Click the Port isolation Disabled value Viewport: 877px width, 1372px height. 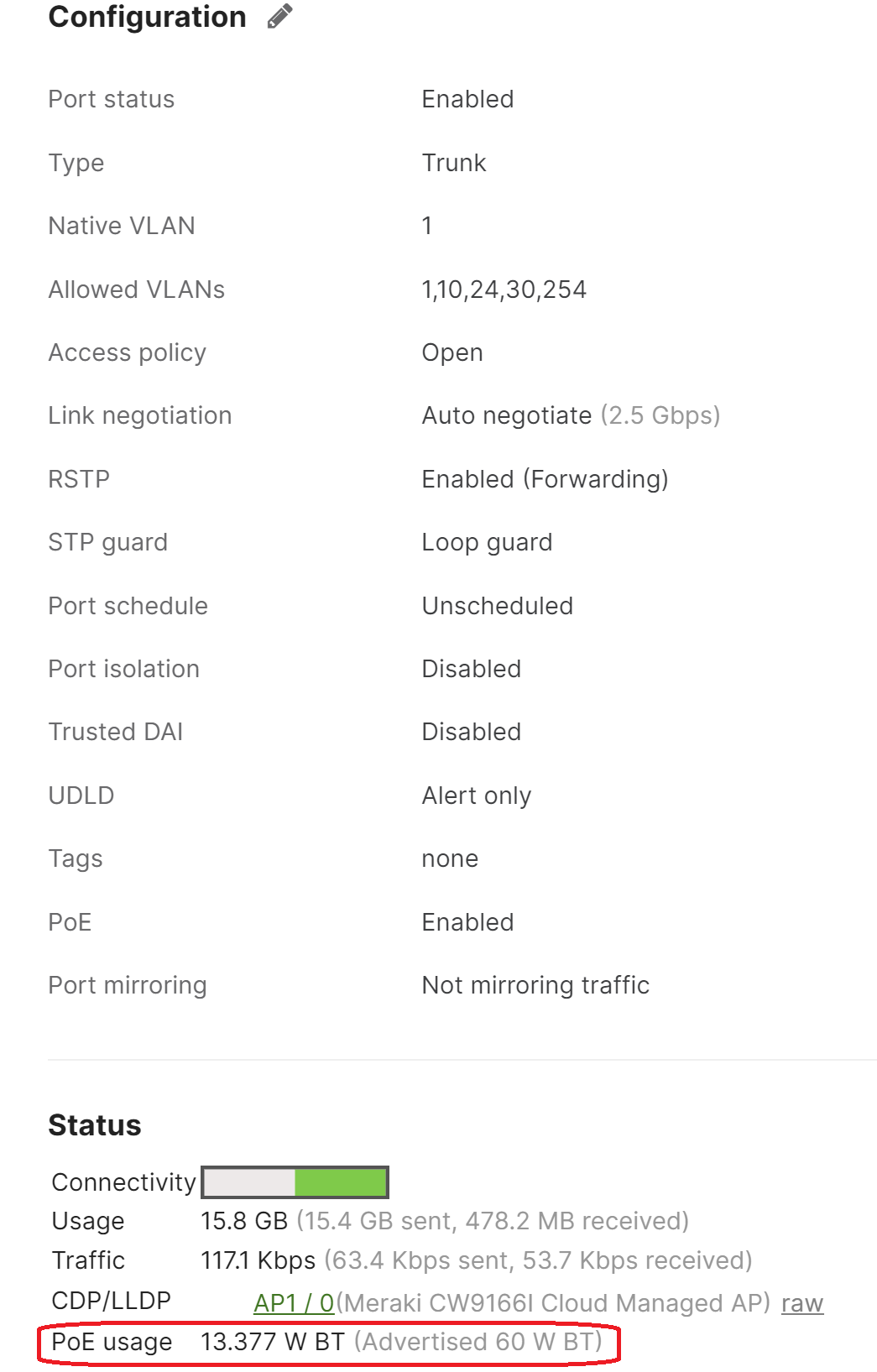click(x=471, y=669)
